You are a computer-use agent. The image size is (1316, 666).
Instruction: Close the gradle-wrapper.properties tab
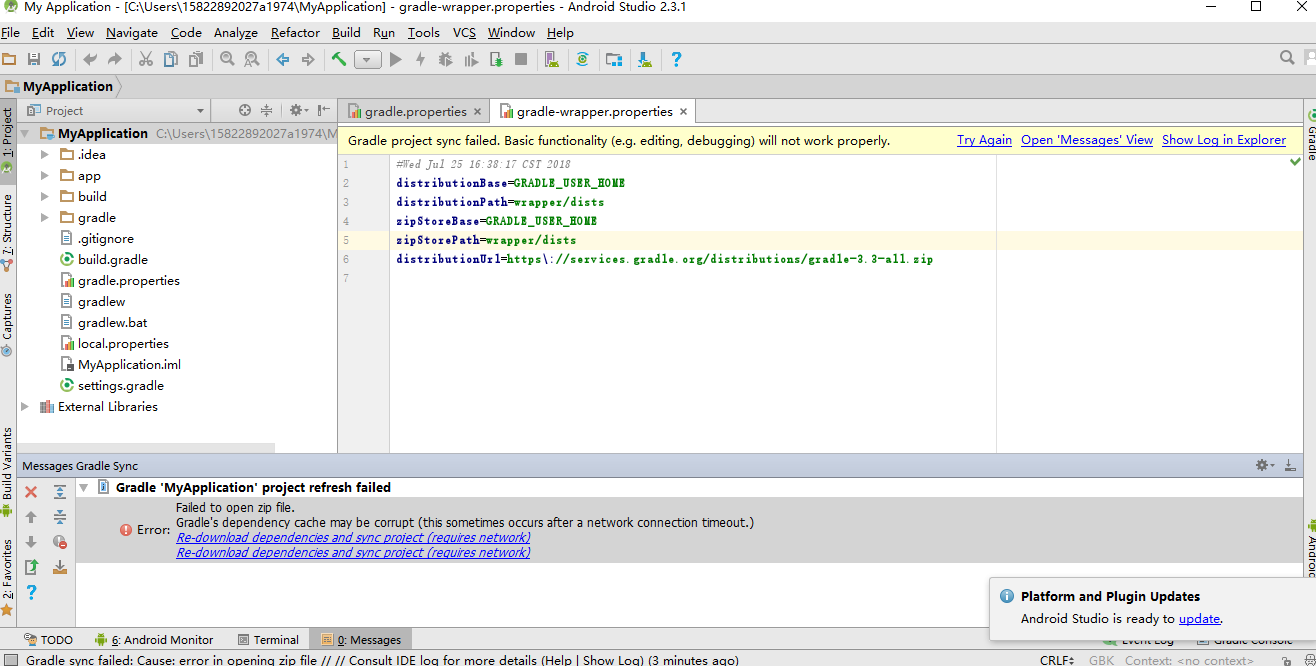(x=683, y=112)
